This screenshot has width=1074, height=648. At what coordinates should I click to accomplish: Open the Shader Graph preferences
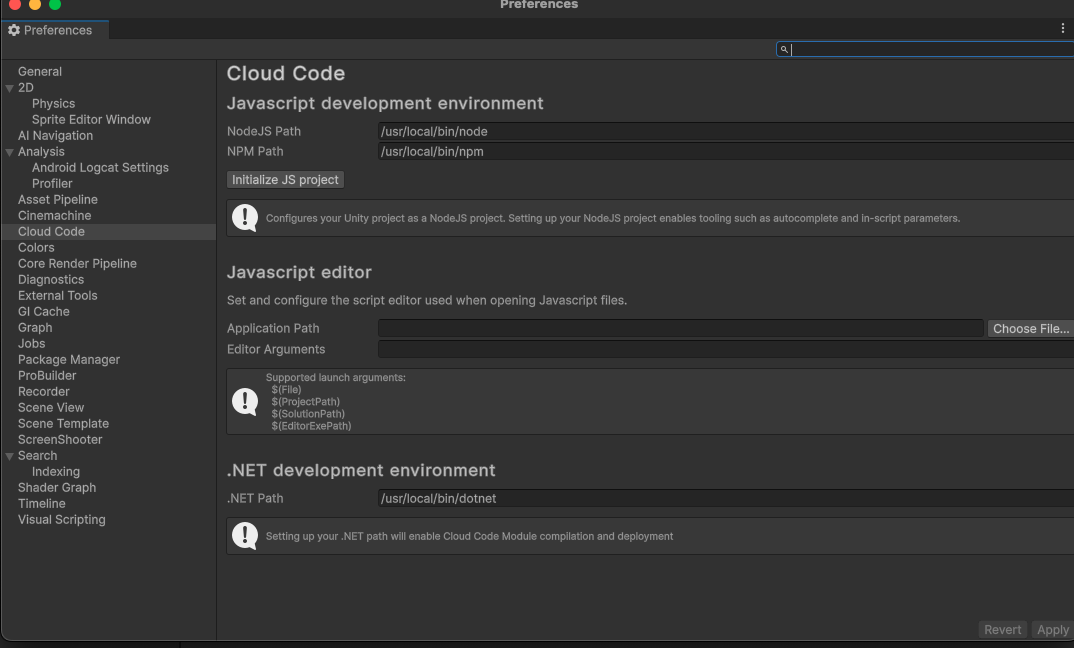pyautogui.click(x=57, y=487)
